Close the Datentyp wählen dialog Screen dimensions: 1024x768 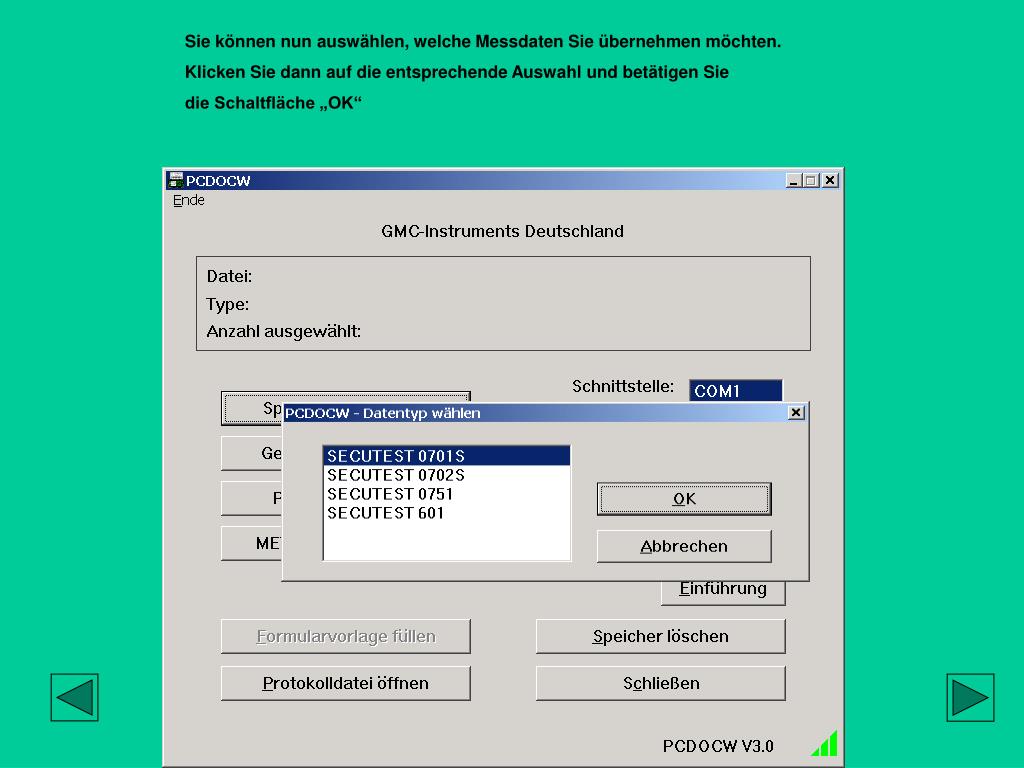[795, 413]
